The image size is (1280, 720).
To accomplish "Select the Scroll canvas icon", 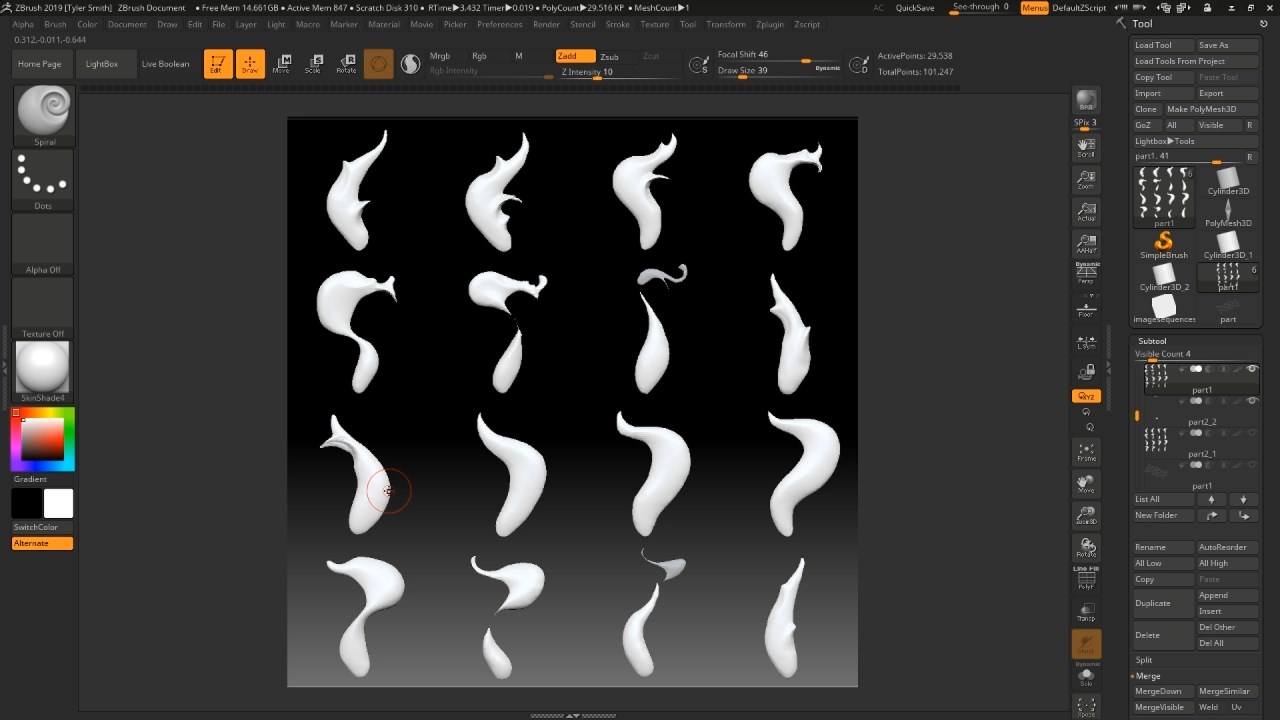I will (1085, 148).
